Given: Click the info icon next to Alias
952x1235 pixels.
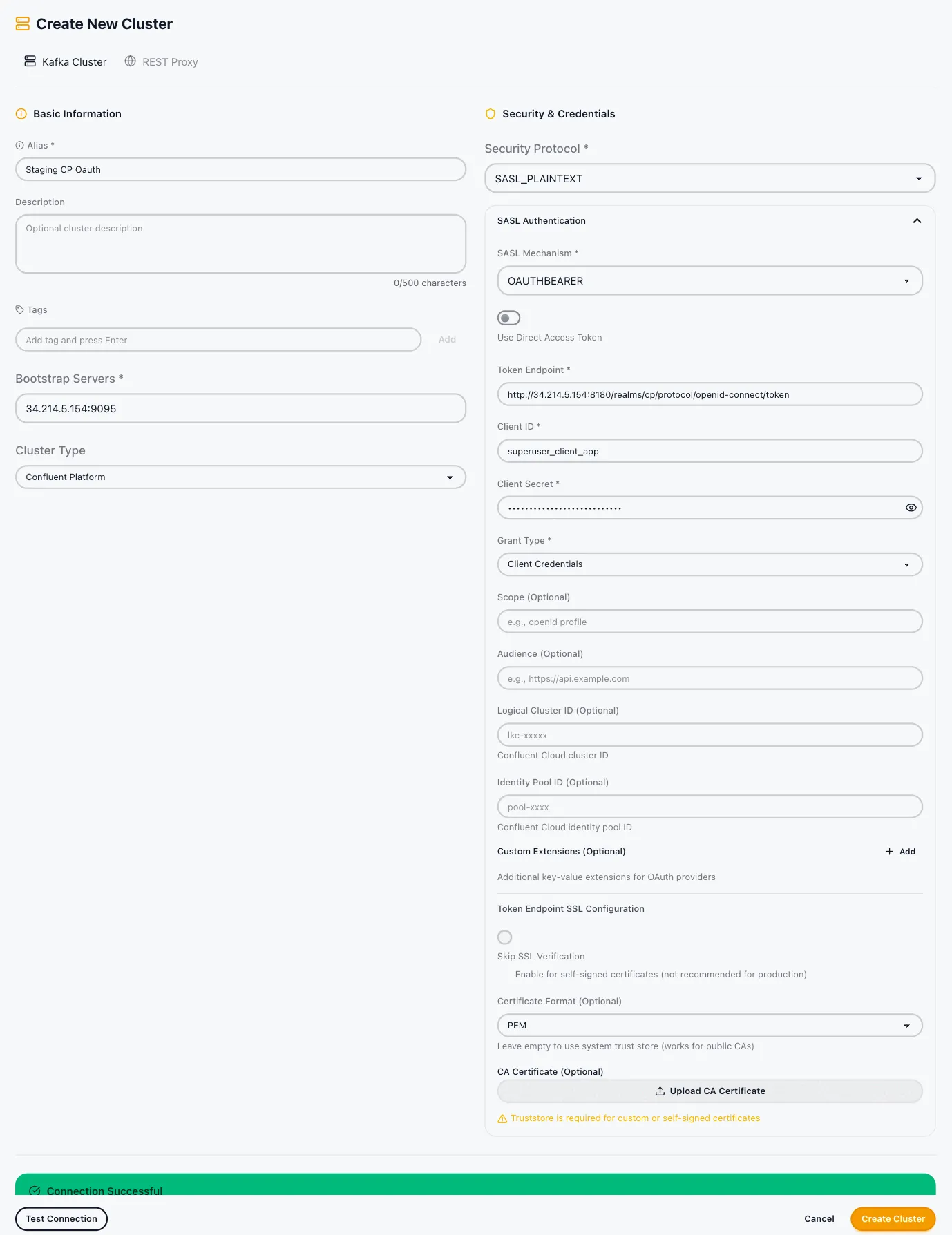Looking at the screenshot, I should point(19,146).
